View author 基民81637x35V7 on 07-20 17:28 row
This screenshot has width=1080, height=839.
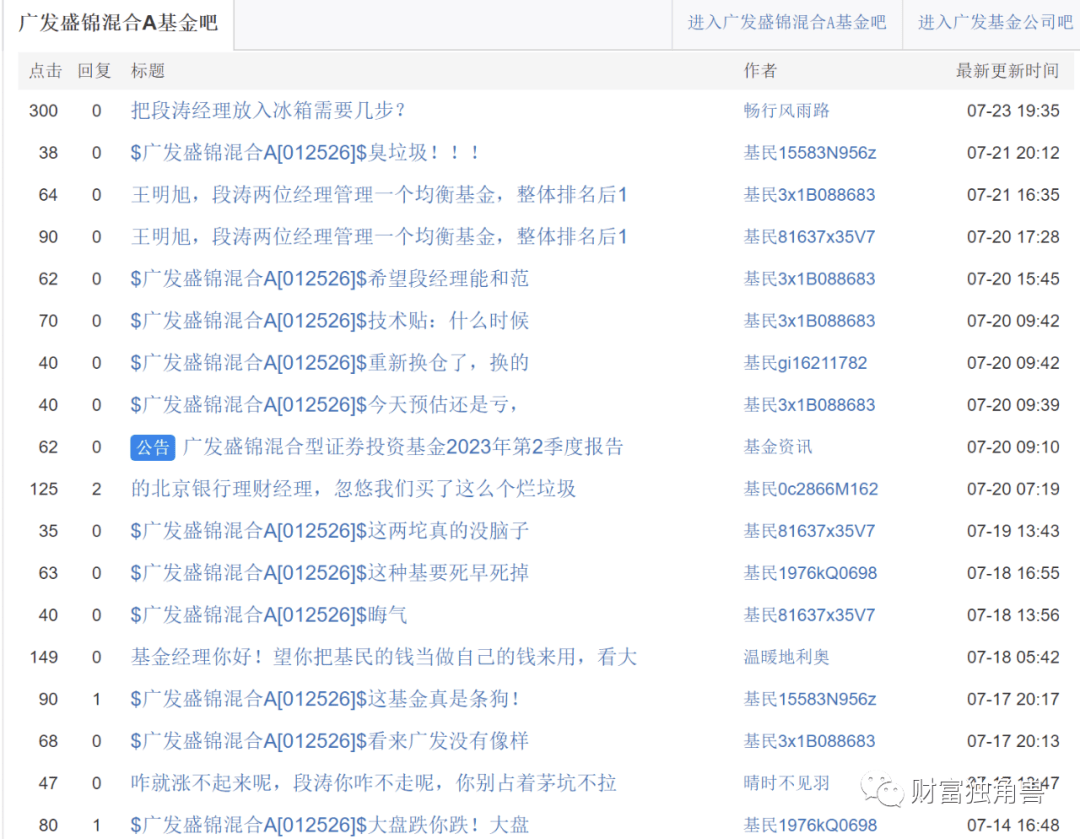coord(809,237)
